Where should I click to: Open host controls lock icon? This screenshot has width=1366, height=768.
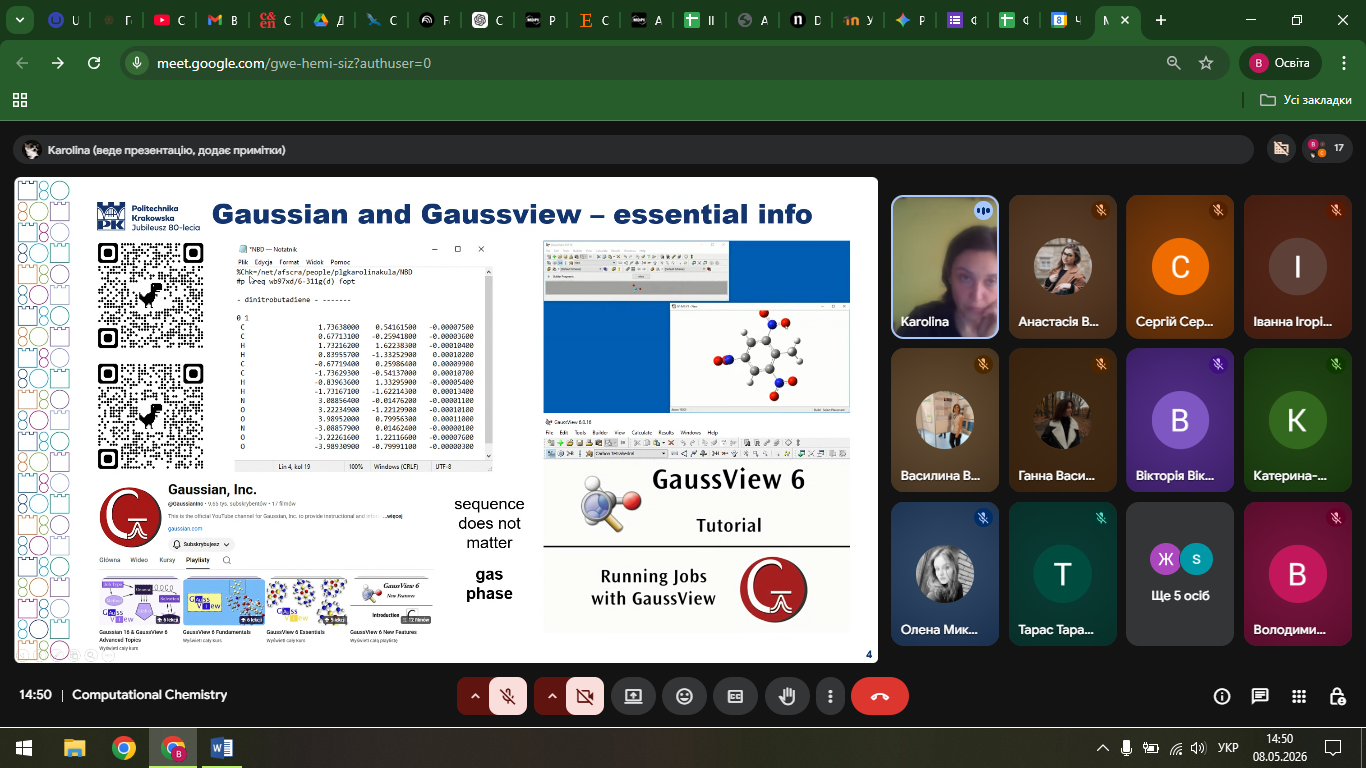[x=1338, y=696]
